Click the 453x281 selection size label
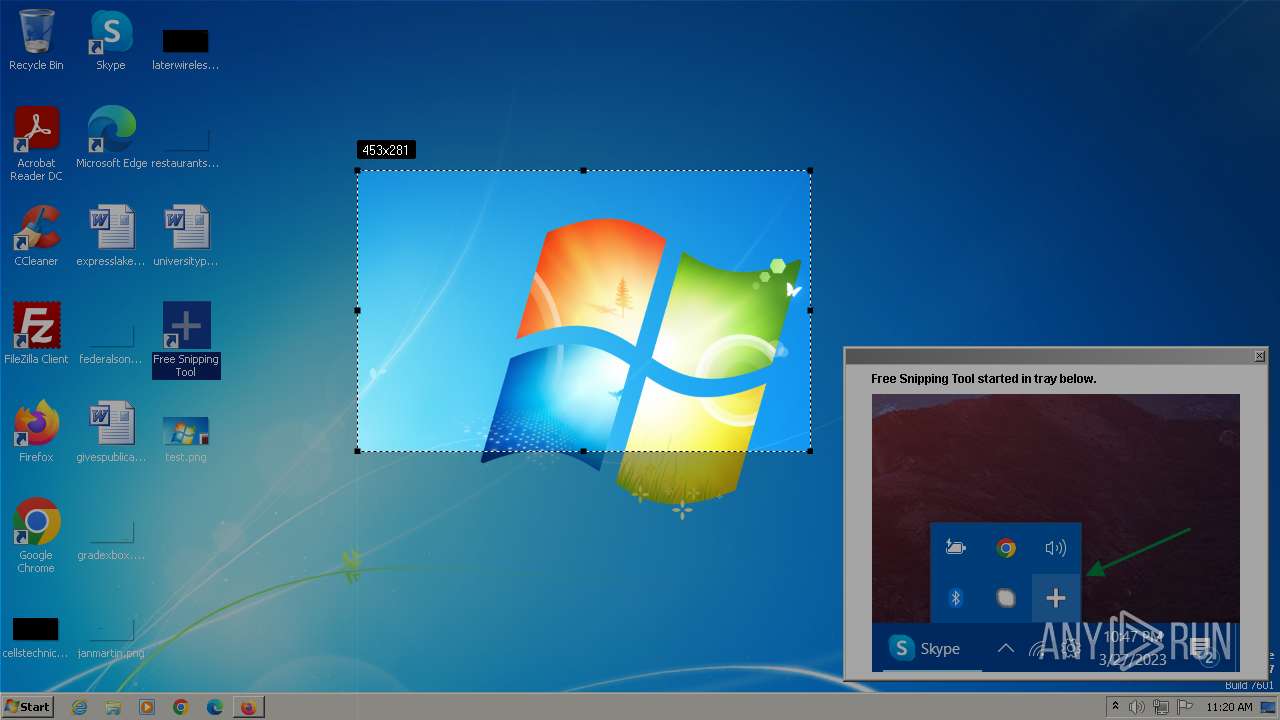The image size is (1280, 720). 386,150
